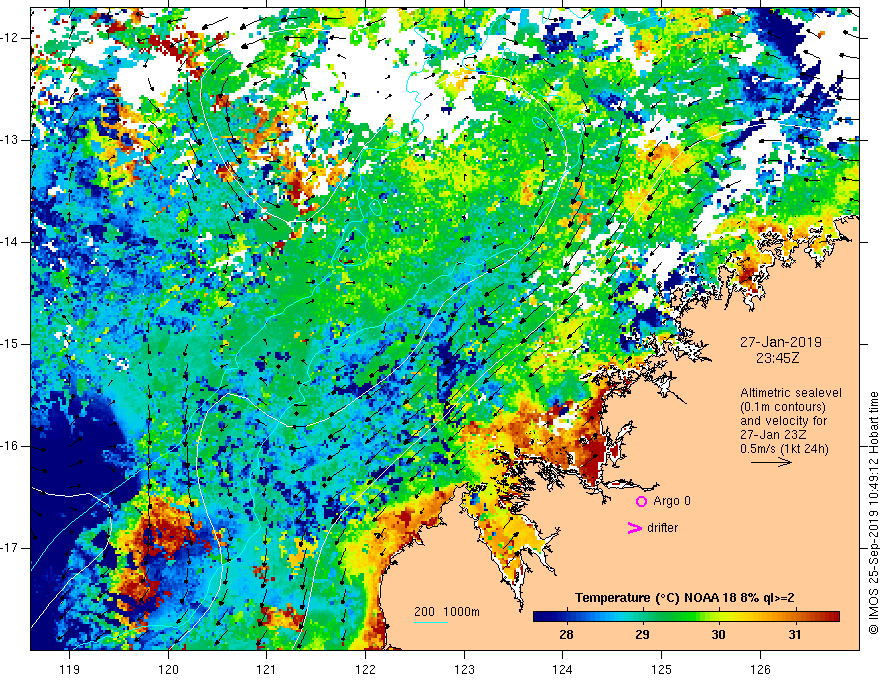Screen dimensions: 880x680
Task: Click the IMOS copyright timestamp text
Action: [x=873, y=513]
